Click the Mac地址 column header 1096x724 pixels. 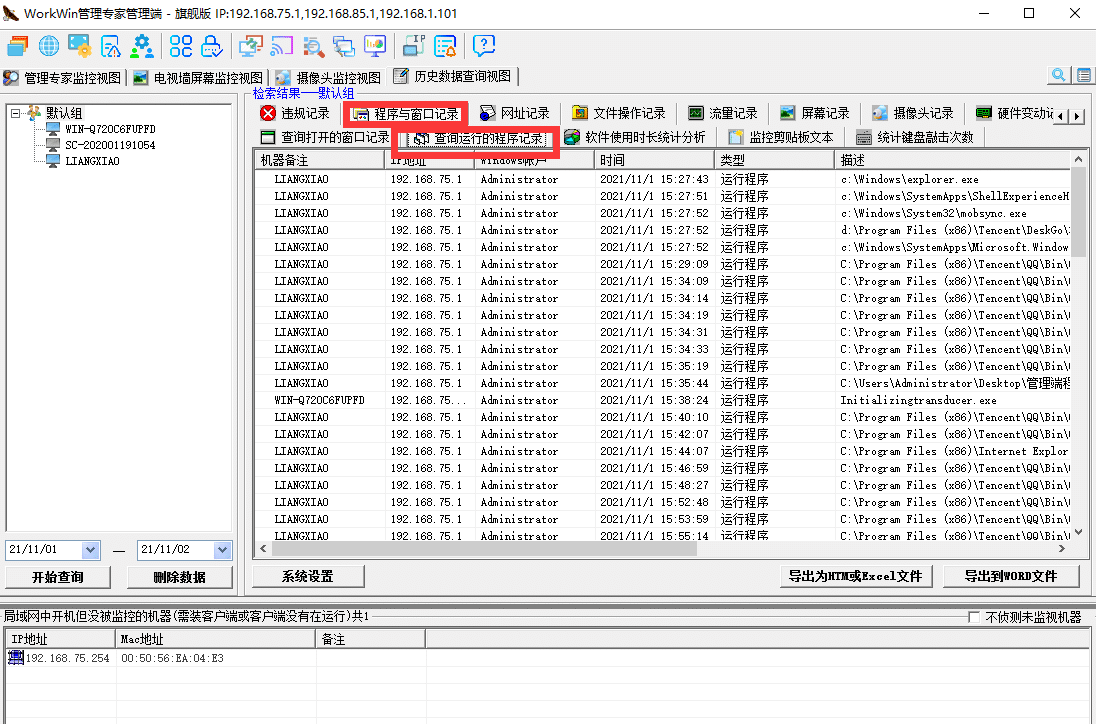pos(215,639)
